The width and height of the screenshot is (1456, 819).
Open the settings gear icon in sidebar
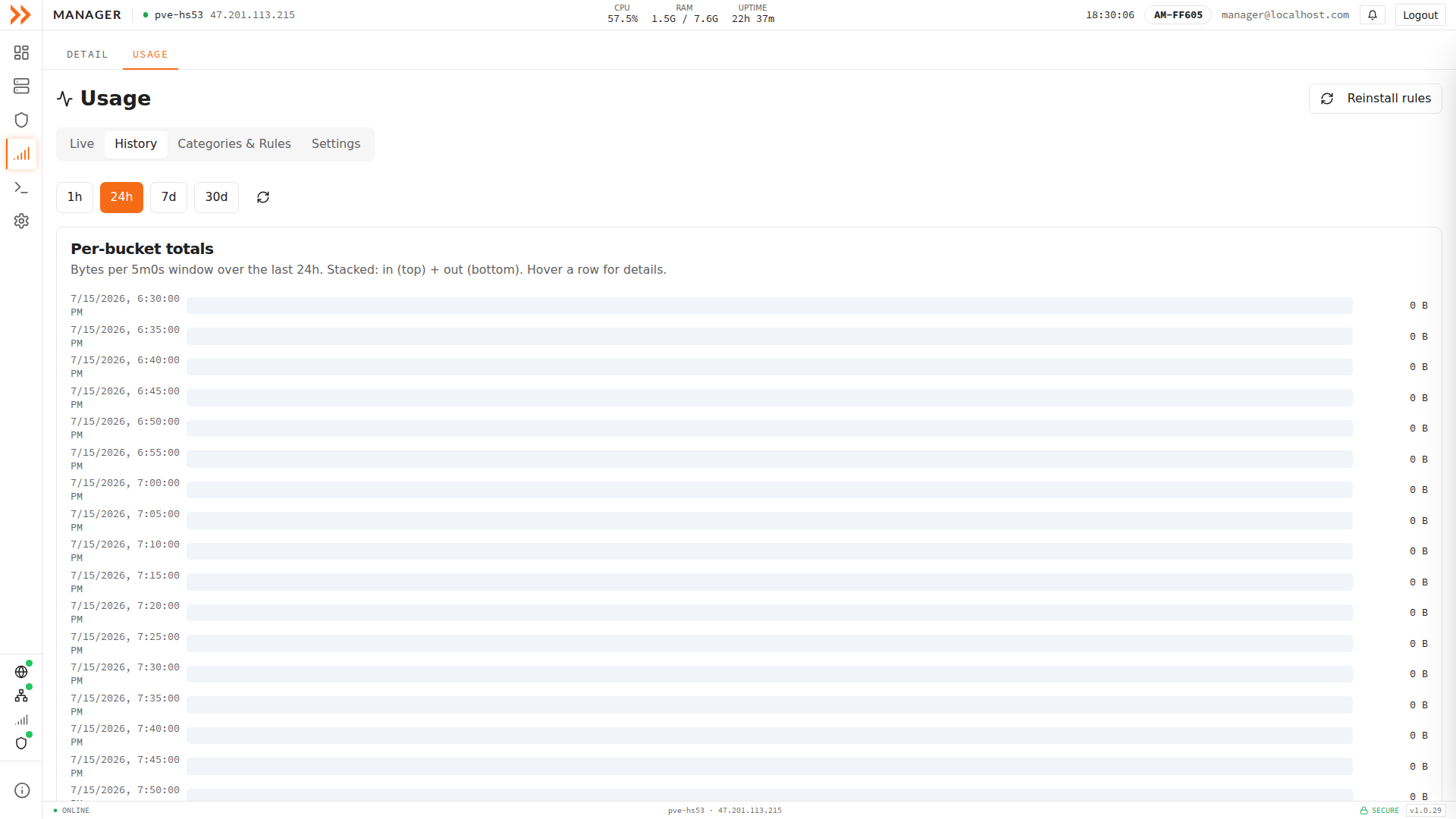(21, 221)
